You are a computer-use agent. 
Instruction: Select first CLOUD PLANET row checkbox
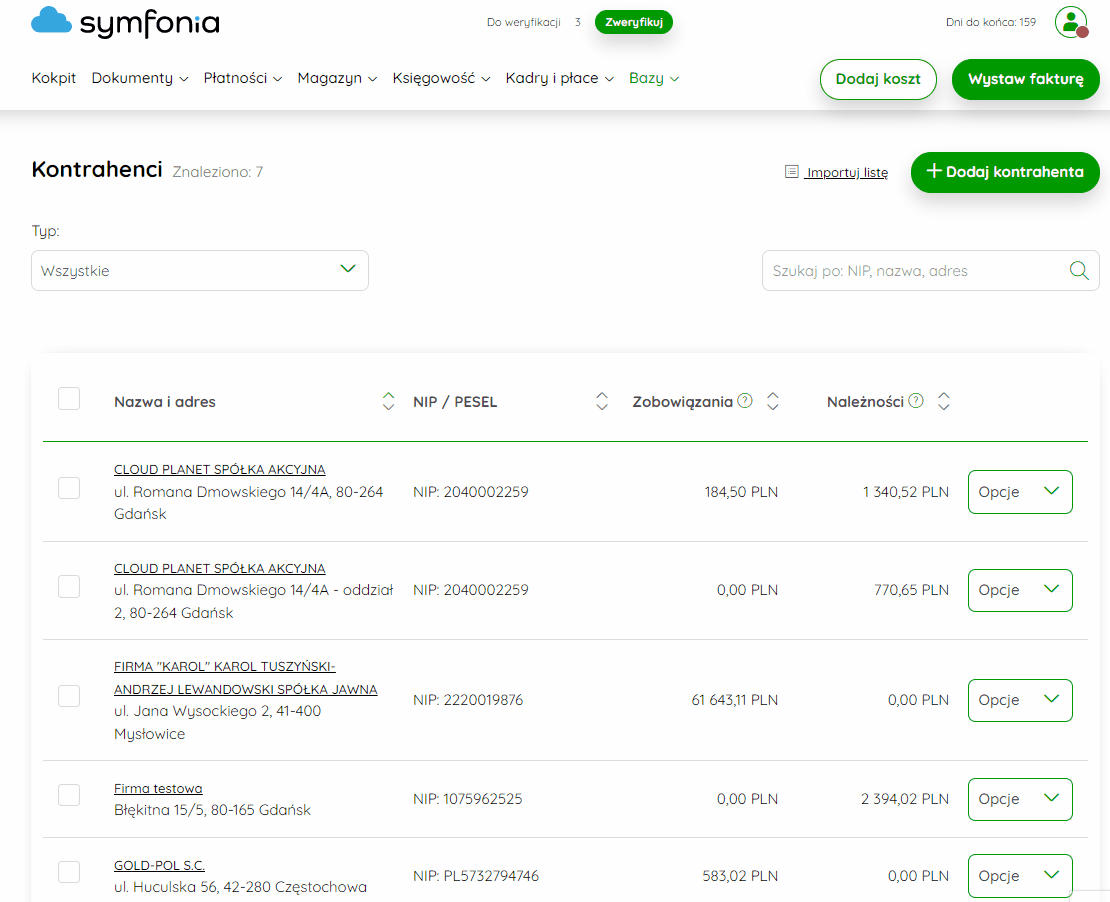(x=69, y=488)
